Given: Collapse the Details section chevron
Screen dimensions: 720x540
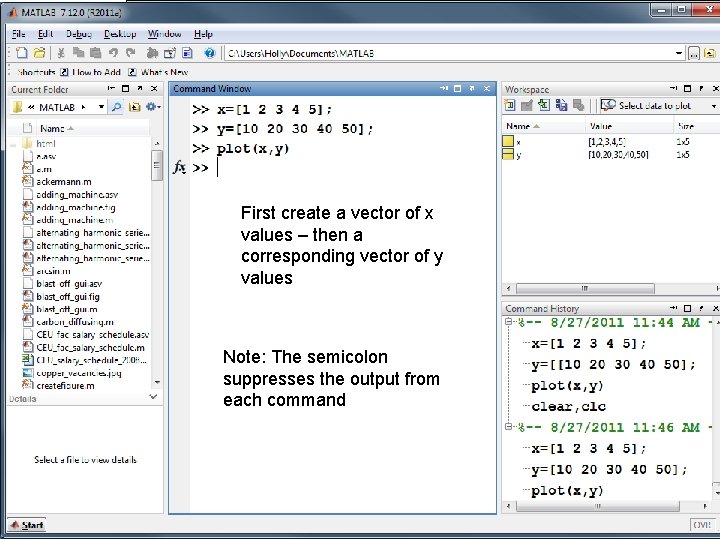Looking at the screenshot, I should click(x=154, y=397).
